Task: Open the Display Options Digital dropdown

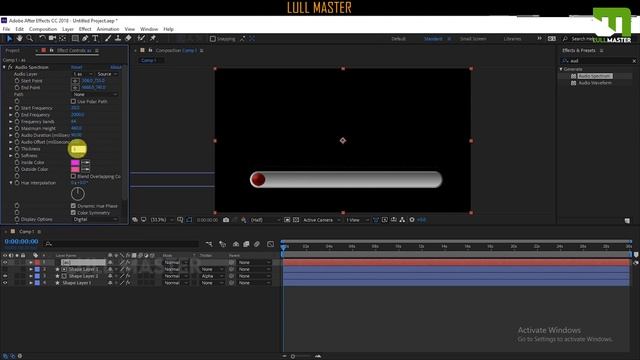Action: tap(95, 219)
